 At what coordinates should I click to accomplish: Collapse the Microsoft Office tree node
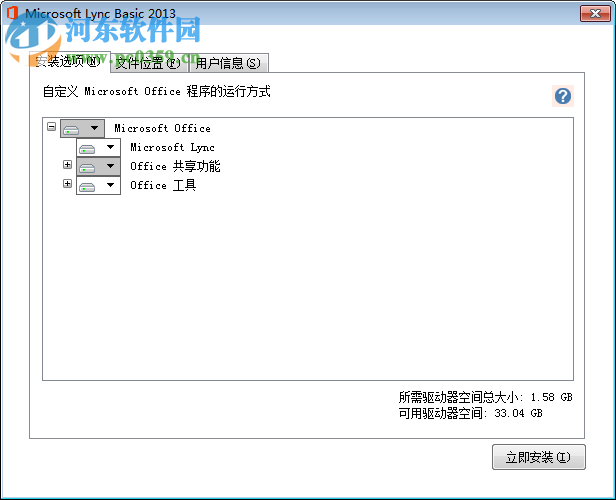click(51, 126)
